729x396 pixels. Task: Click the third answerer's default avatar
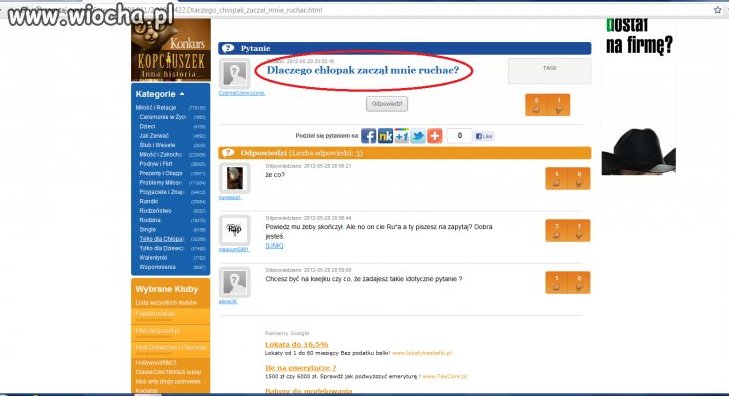point(235,282)
